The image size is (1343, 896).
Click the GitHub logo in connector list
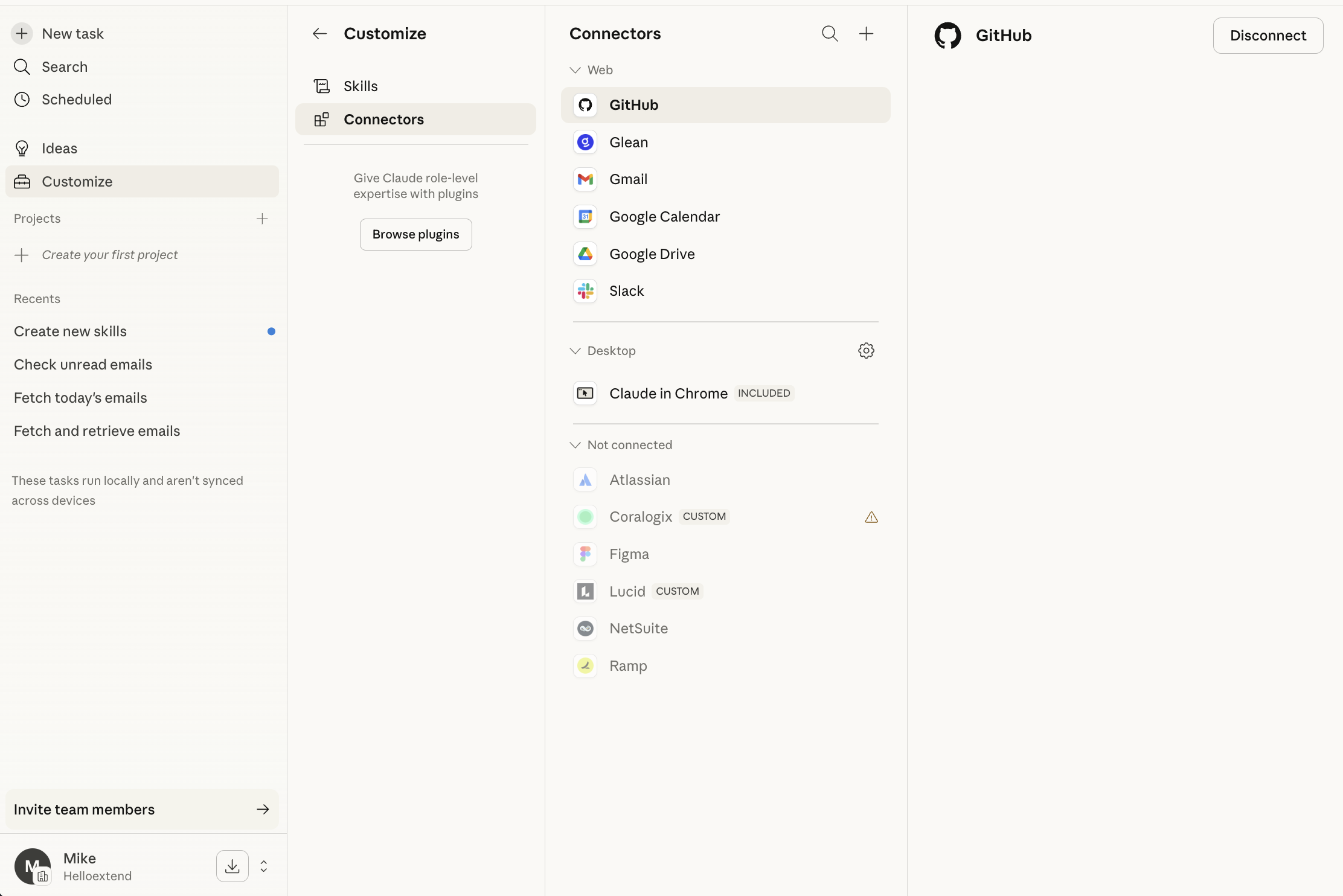tap(585, 105)
